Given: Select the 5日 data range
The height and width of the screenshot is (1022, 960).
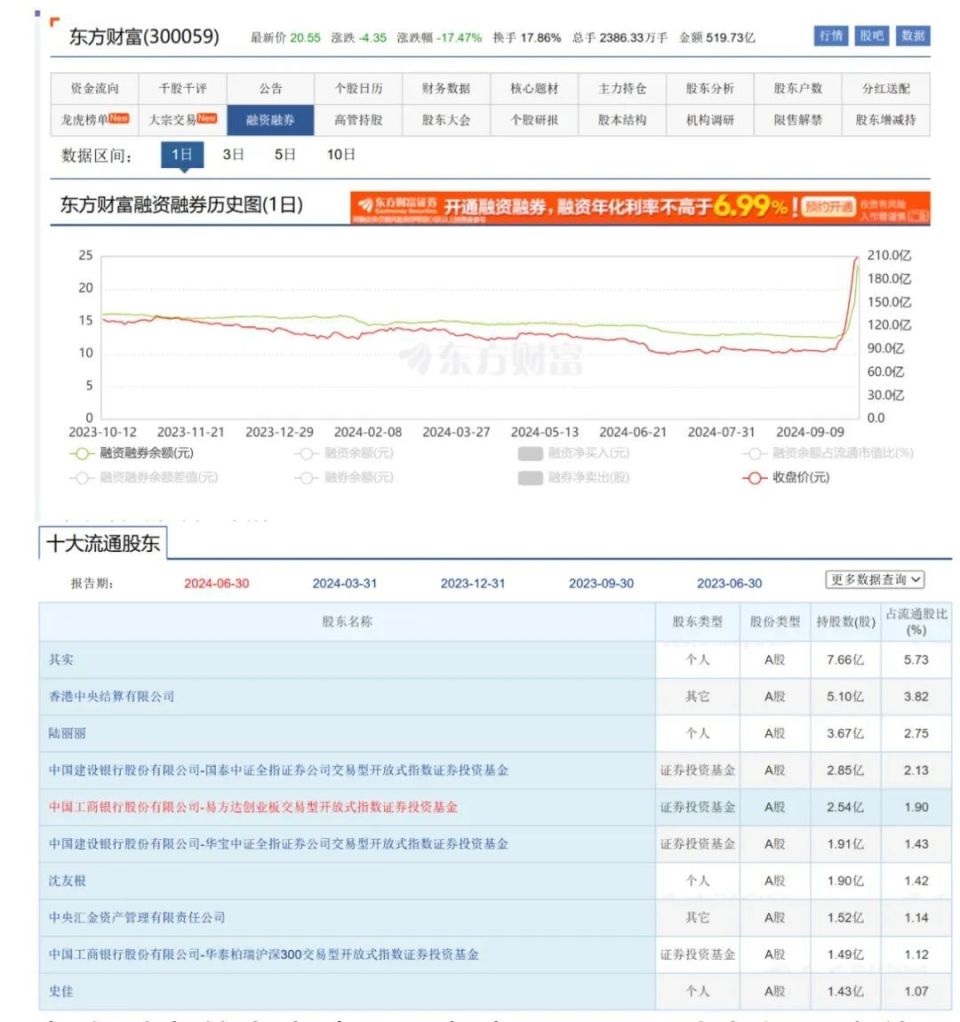Looking at the screenshot, I should 285,155.
